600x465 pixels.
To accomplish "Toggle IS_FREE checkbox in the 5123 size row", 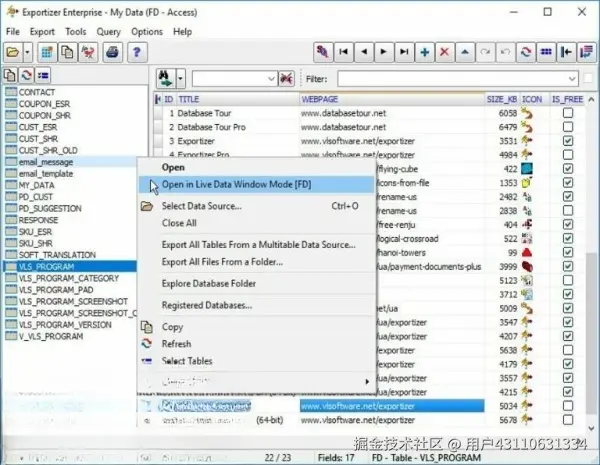I will pyautogui.click(x=568, y=281).
